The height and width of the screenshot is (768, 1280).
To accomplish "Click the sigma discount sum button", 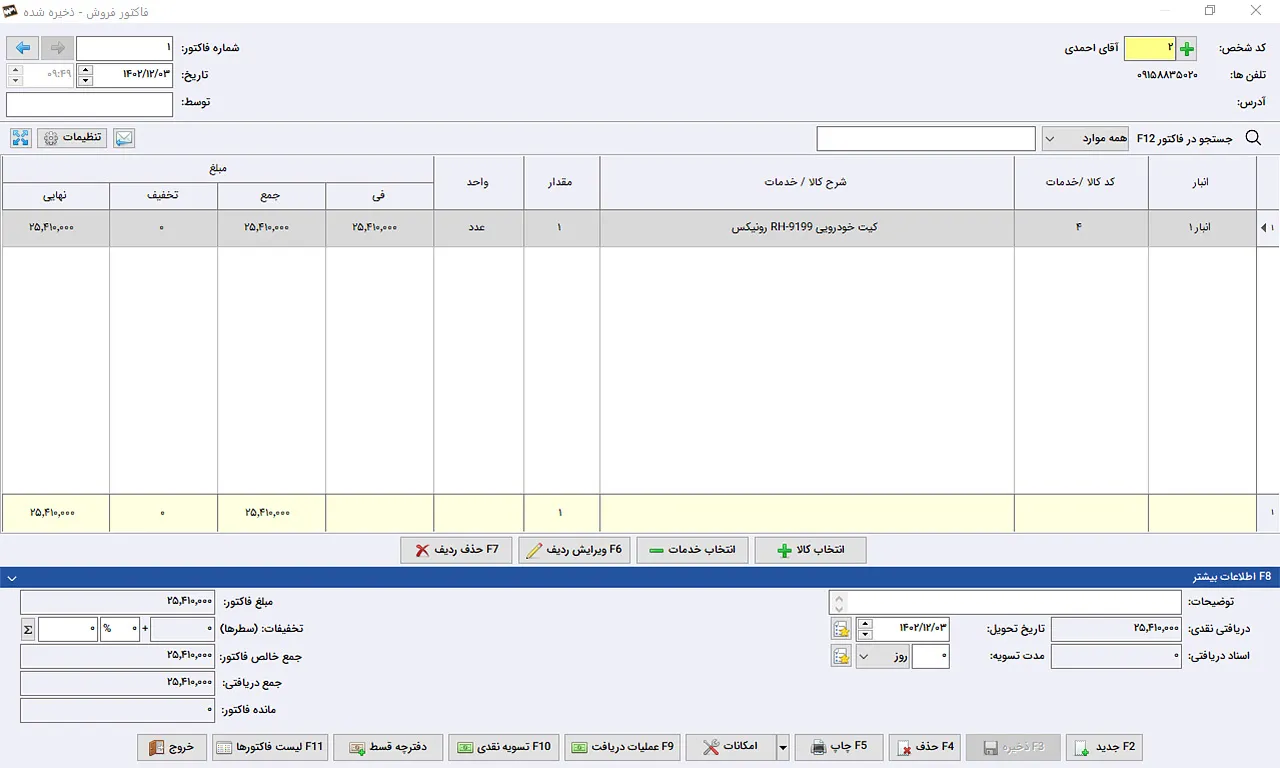I will click(28, 629).
